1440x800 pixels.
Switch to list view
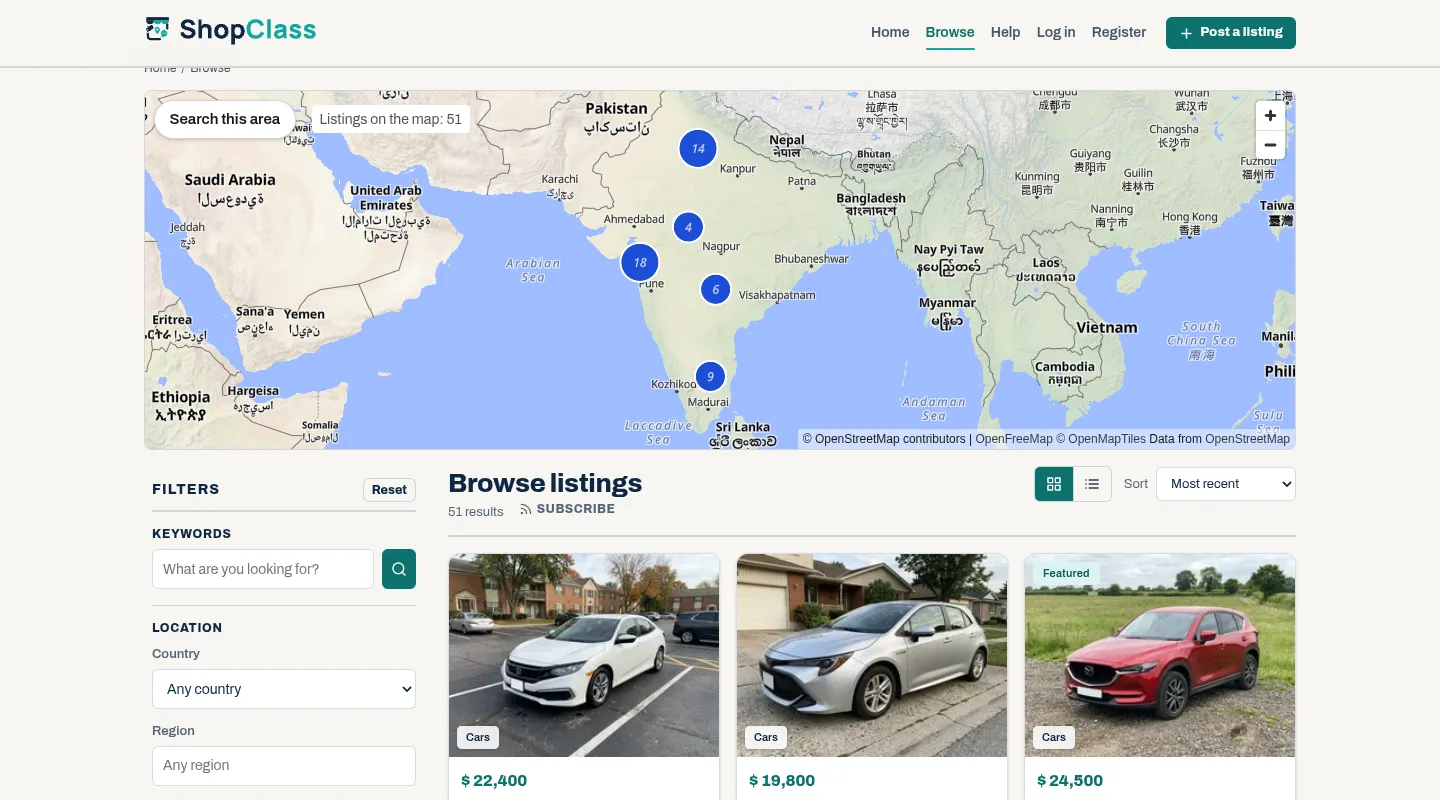[1092, 484]
